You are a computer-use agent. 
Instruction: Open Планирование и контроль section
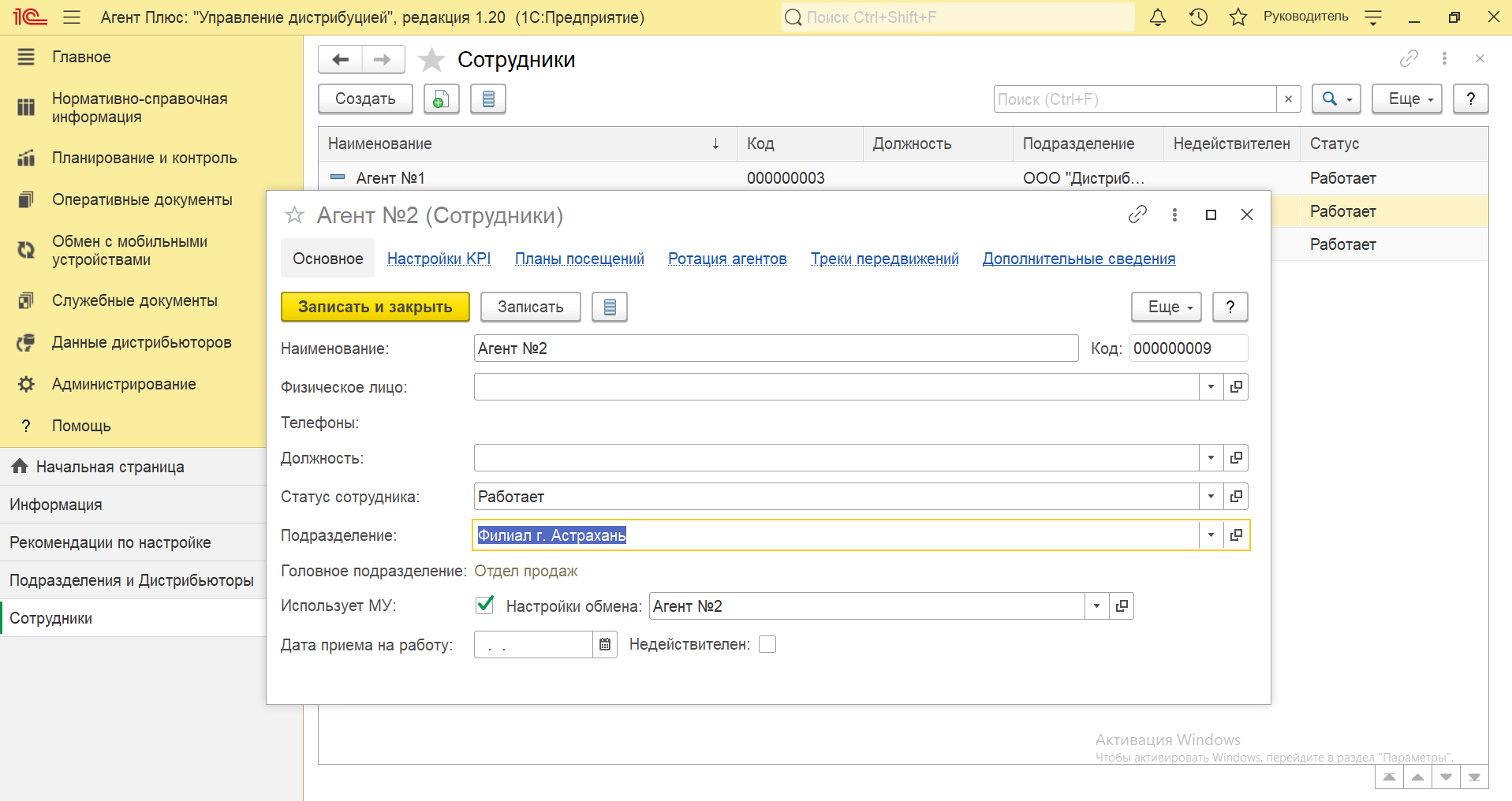(x=144, y=158)
